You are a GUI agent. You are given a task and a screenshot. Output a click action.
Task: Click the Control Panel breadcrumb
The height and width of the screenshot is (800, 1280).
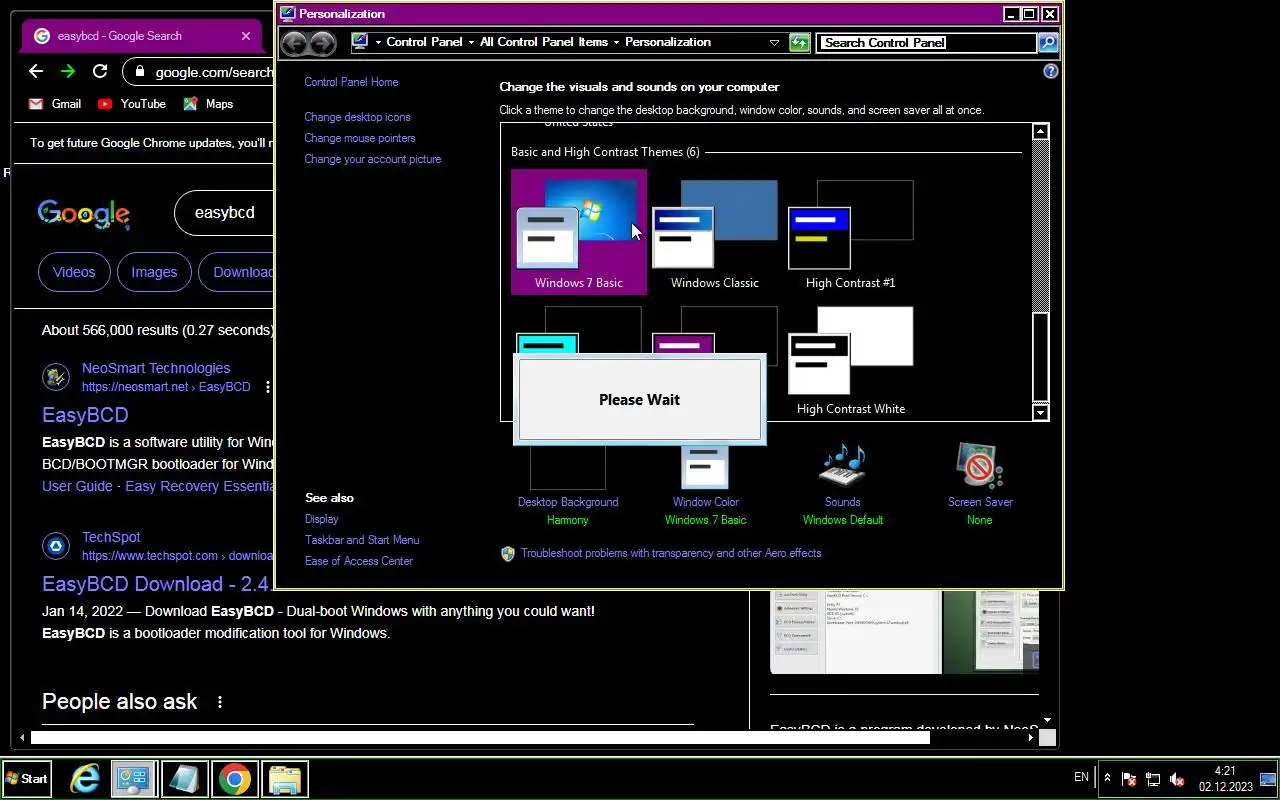424,42
